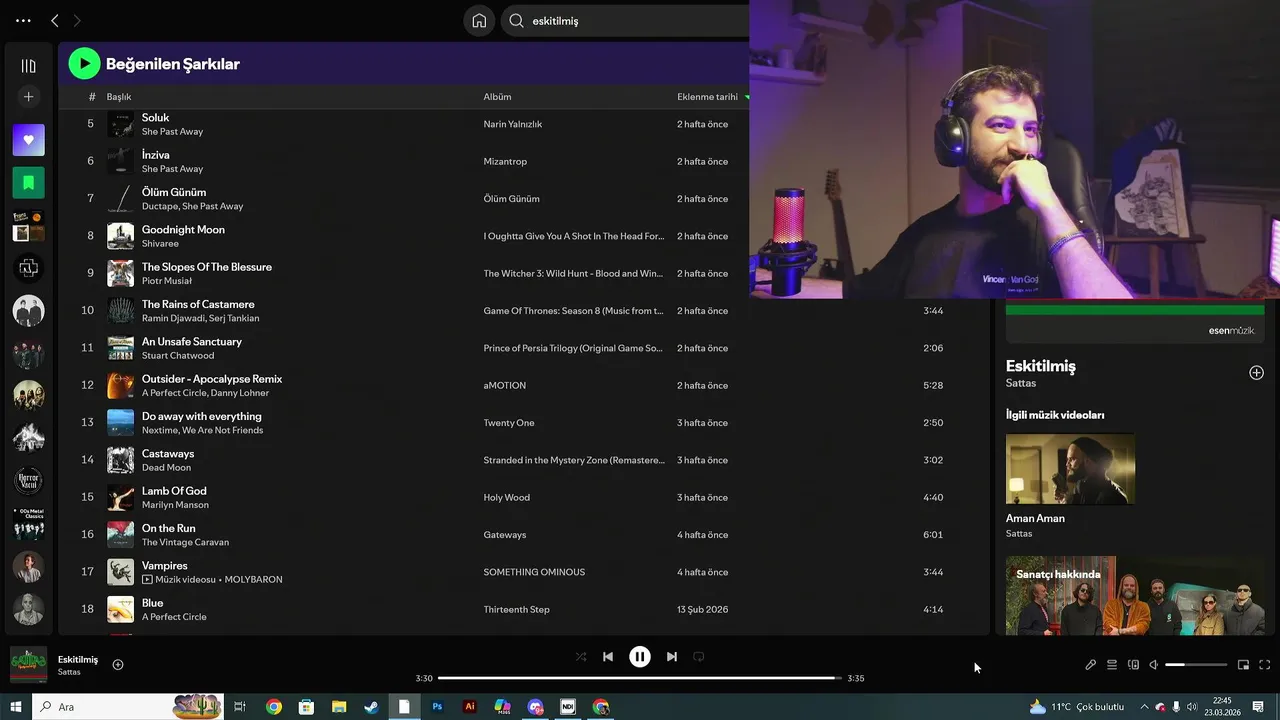The width and height of the screenshot is (1280, 720).
Task: Navigate back with the left arrow
Action: coord(55,20)
